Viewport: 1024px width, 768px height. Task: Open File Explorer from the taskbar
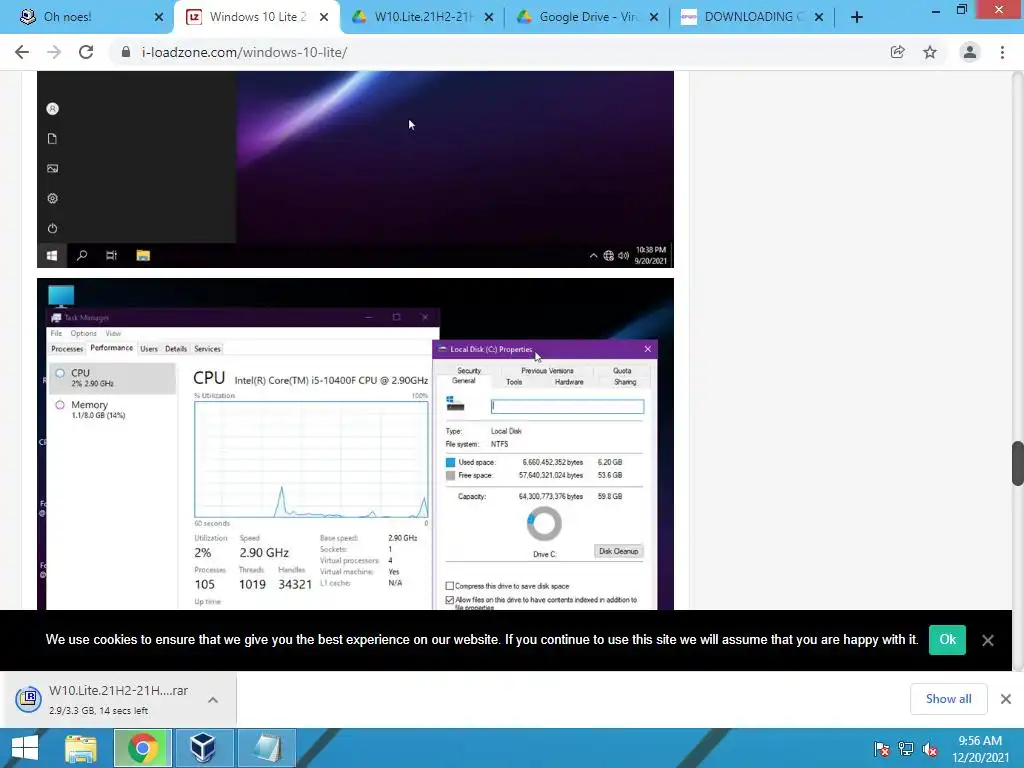pos(81,748)
